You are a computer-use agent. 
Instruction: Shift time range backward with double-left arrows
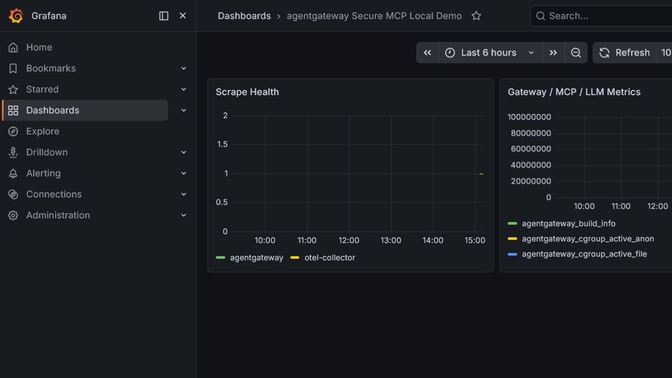(x=427, y=53)
